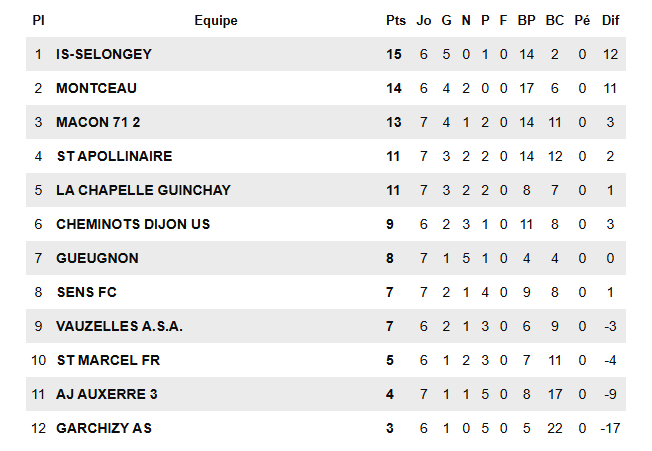This screenshot has height=451, width=652.
Task: Click the IS-SELONGEY team name
Action: (x=104, y=54)
